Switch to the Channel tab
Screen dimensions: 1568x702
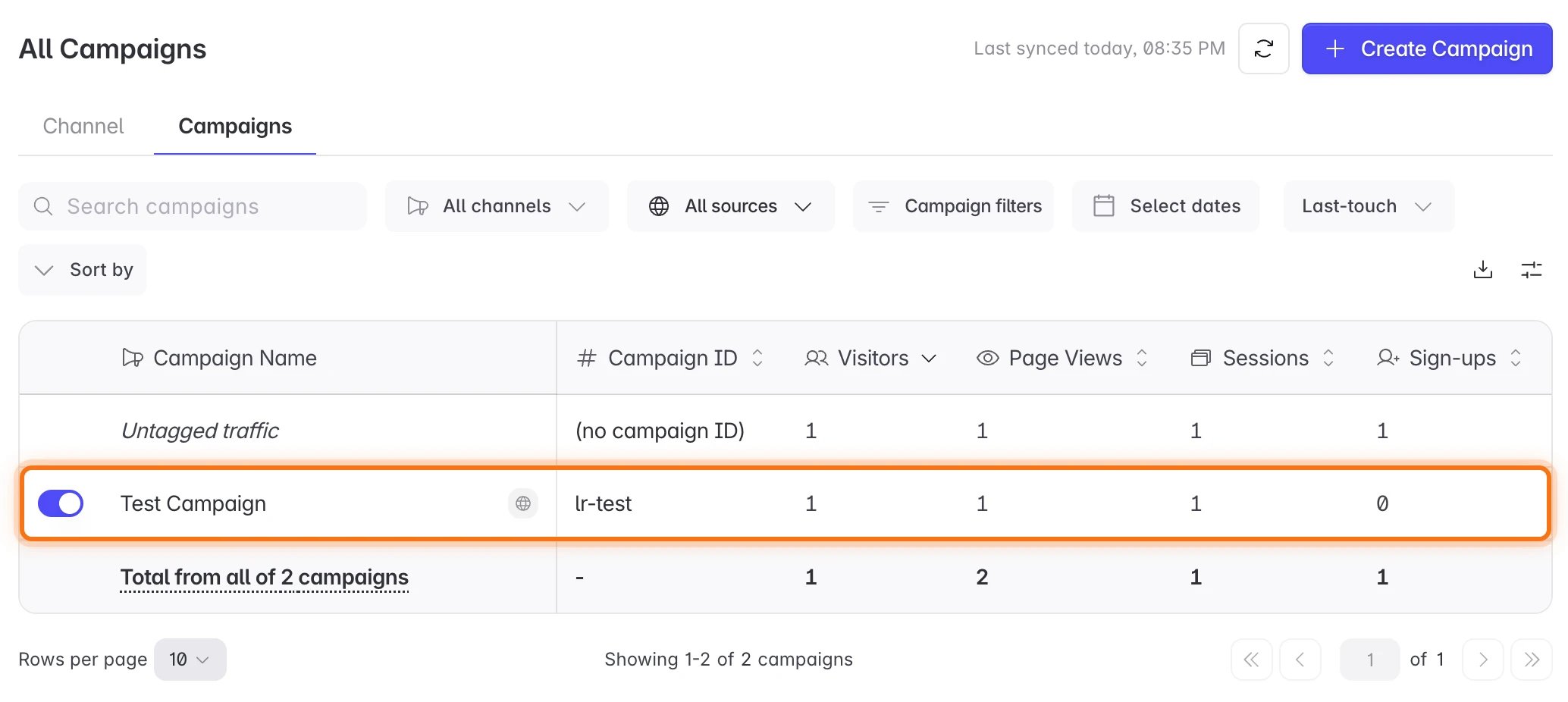coord(83,126)
